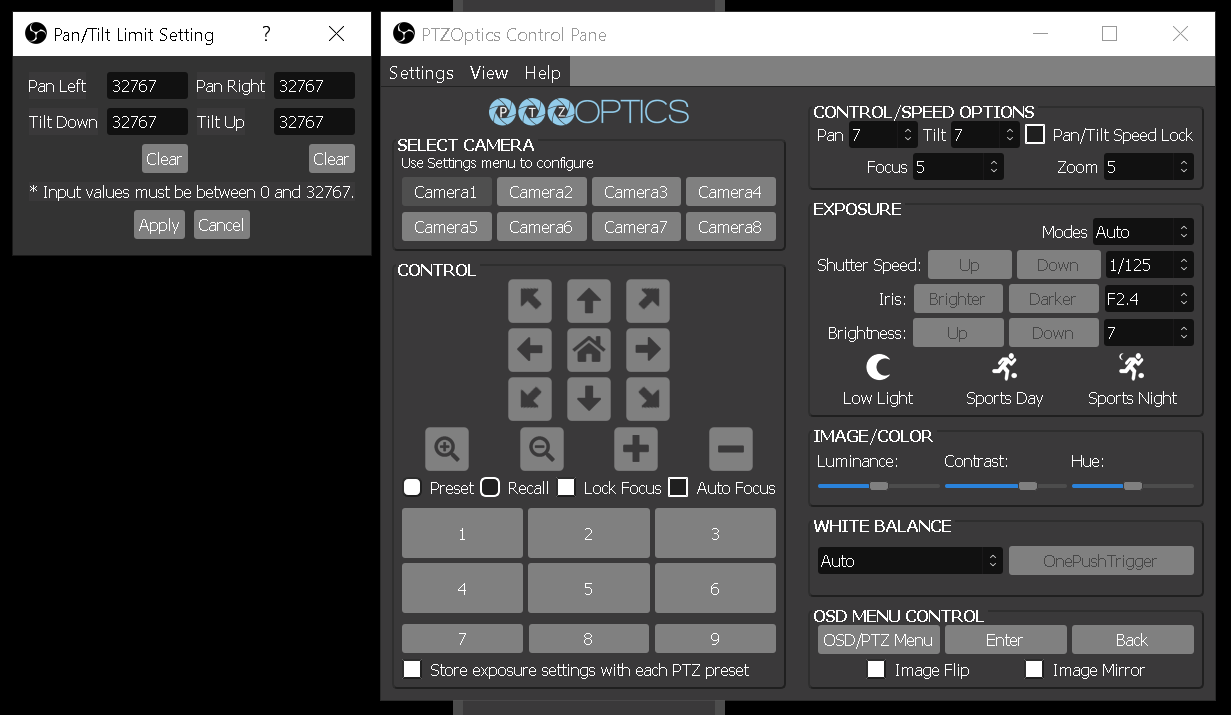Click the Luminance slider
Image resolution: width=1231 pixels, height=715 pixels.
coord(879,486)
